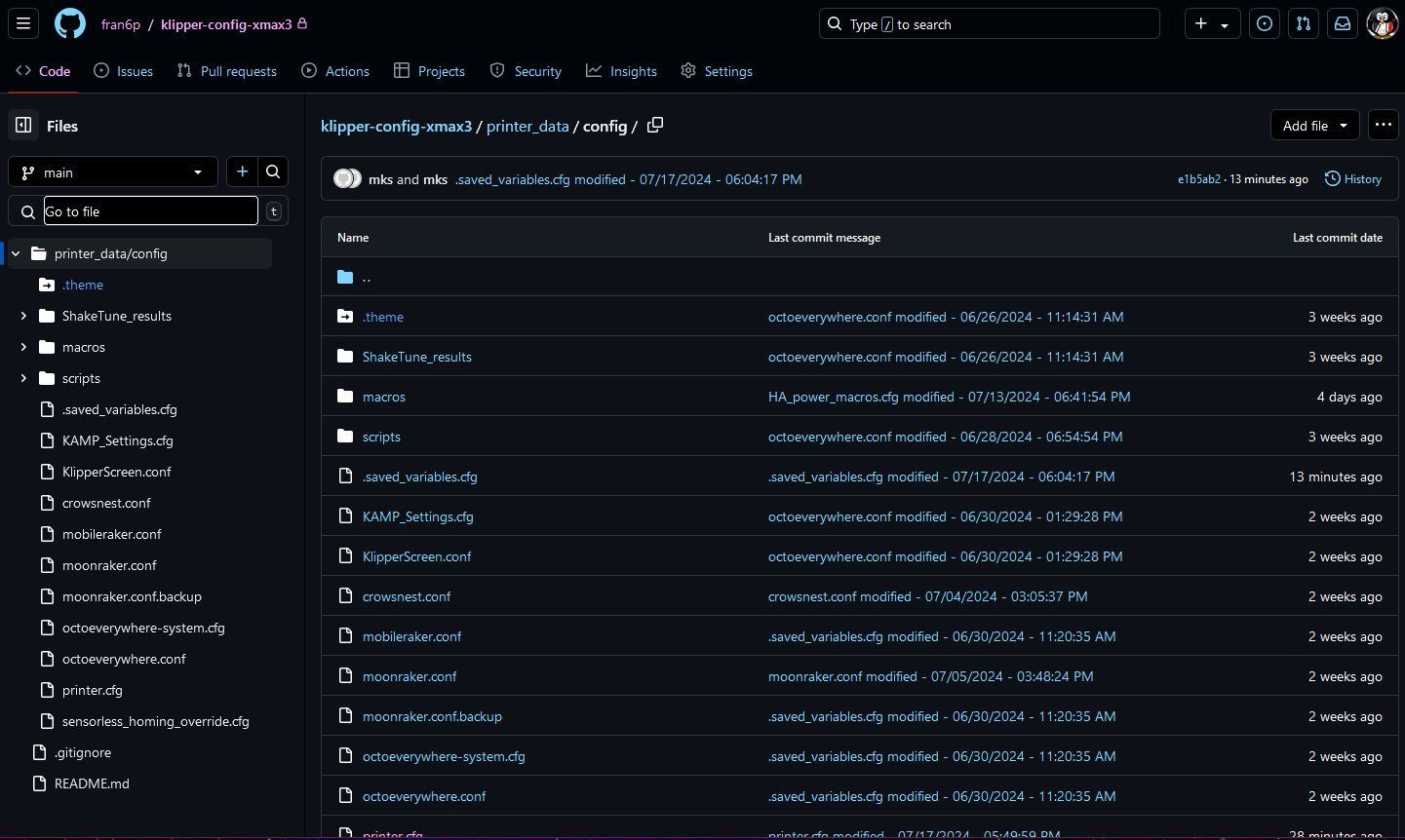This screenshot has height=840, width=1405.
Task: Select octoeverywhere.conf in sidebar tree
Action: [x=124, y=659]
